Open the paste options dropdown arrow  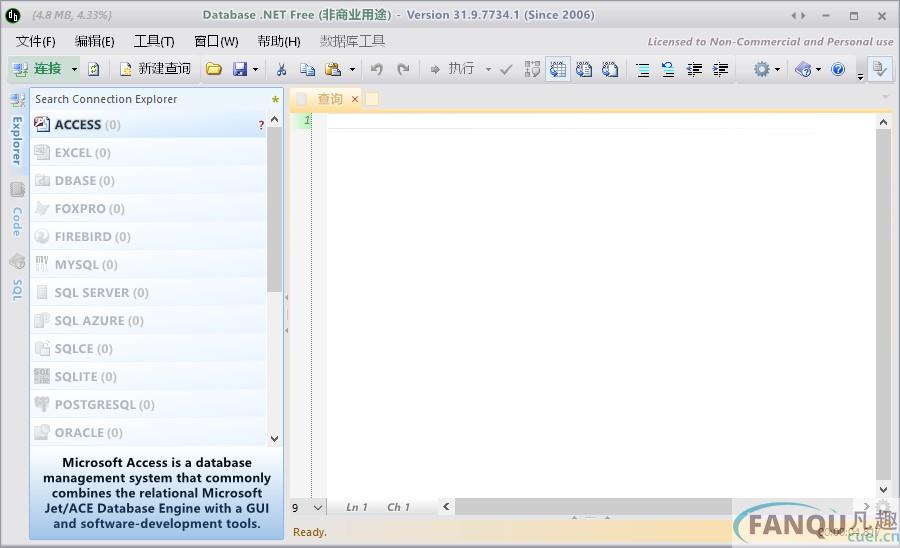point(352,69)
